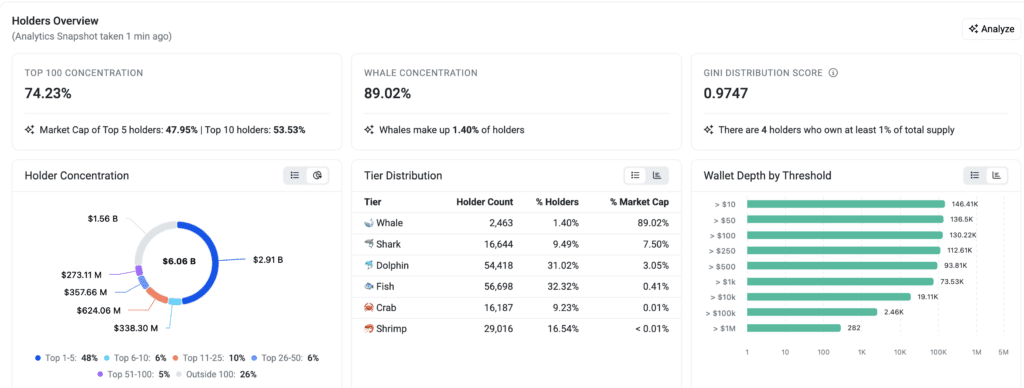Select Crab holder count 16,187
Screen dimensions: 1024x388
[497, 308]
